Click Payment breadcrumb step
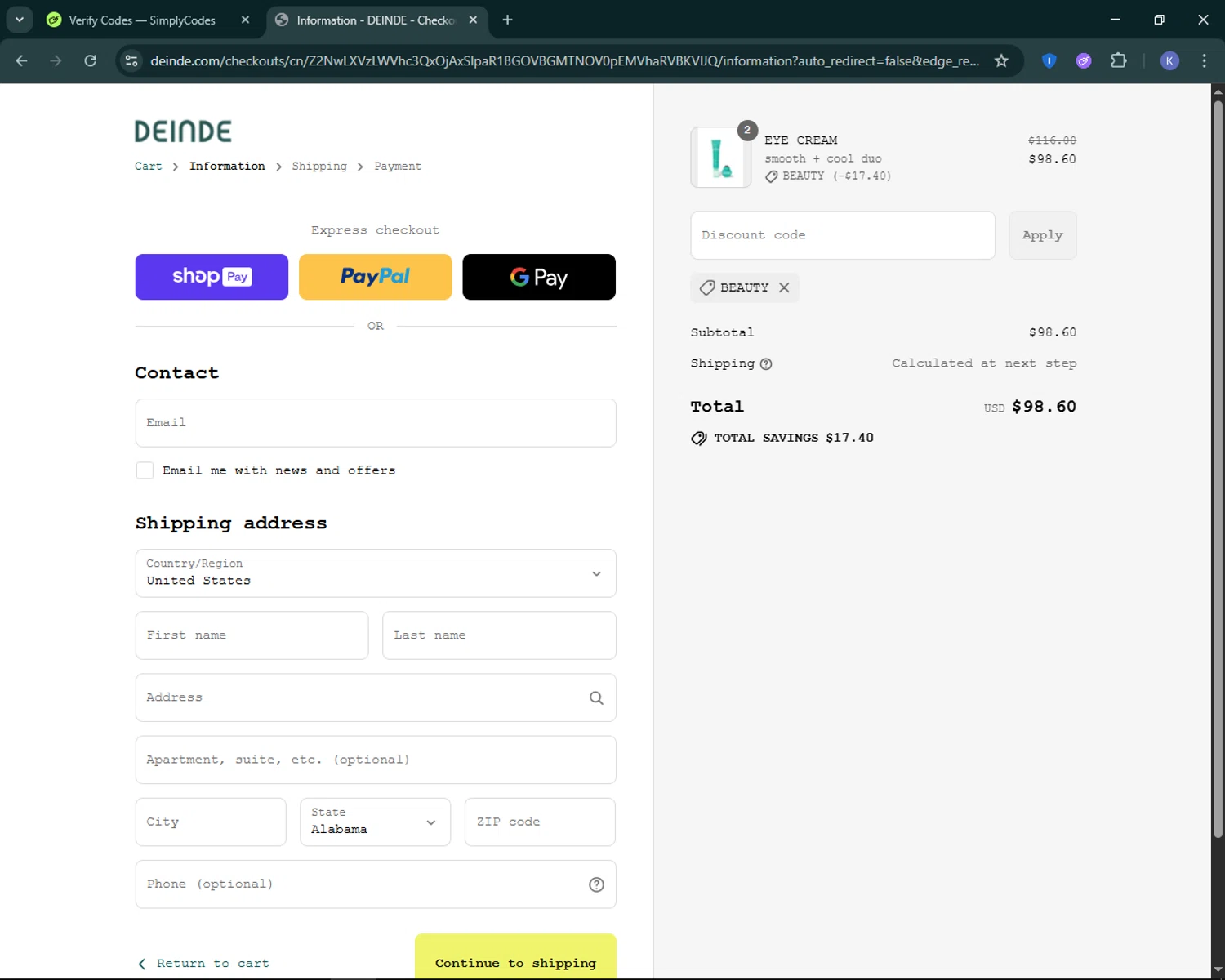This screenshot has width=1225, height=980. pyautogui.click(x=398, y=167)
